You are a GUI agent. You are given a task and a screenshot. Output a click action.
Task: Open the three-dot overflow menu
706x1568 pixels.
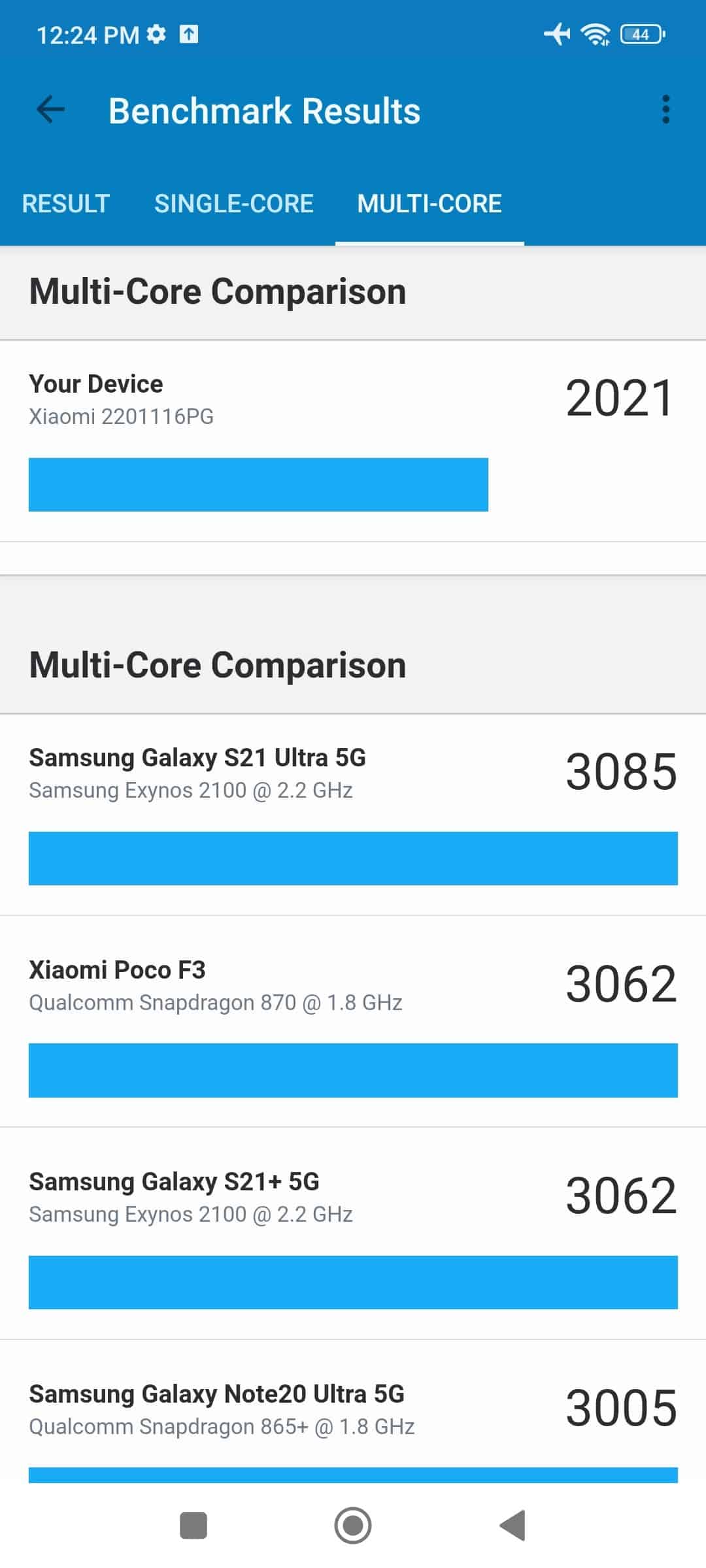[x=665, y=109]
